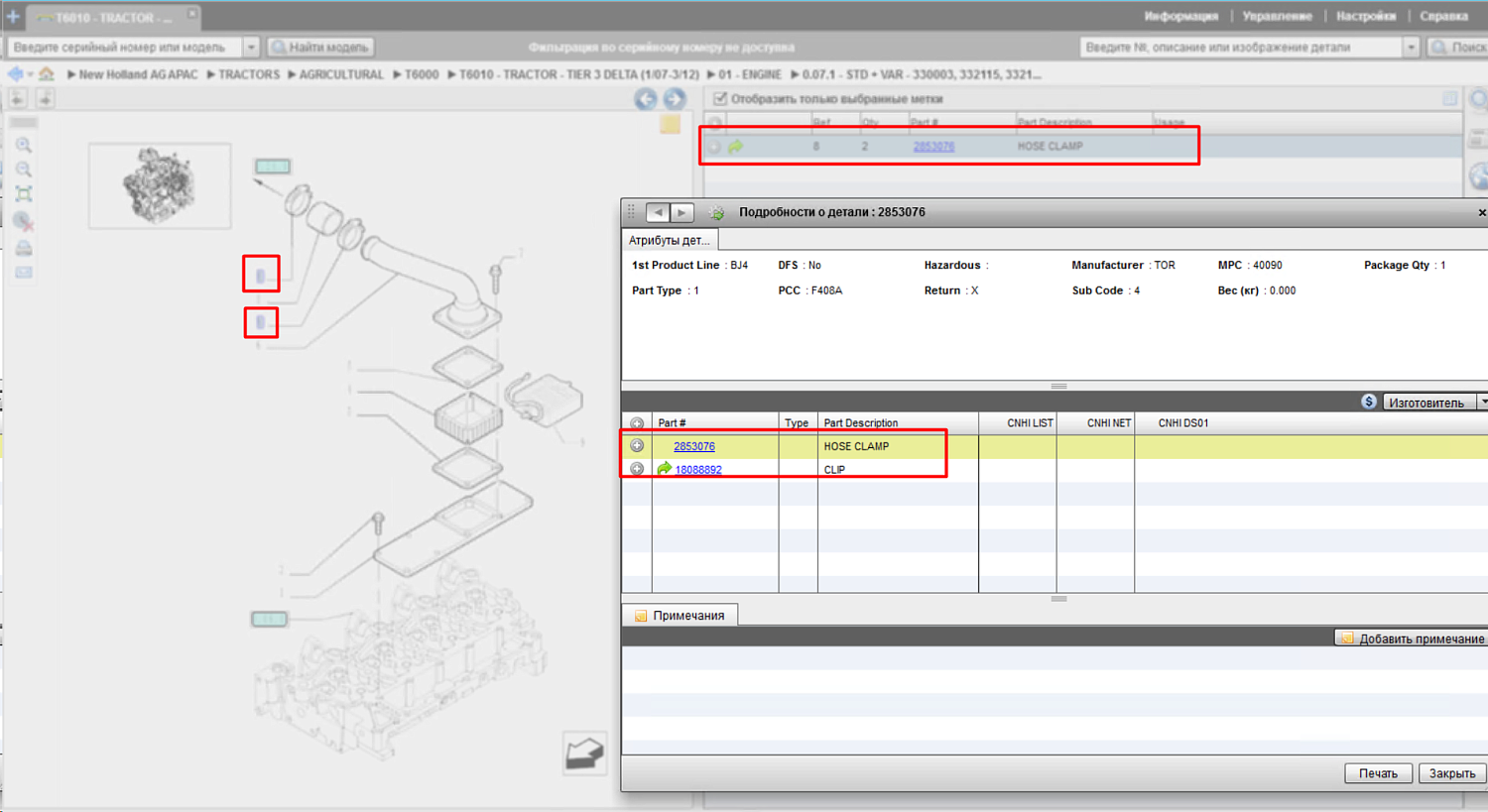Image resolution: width=1488 pixels, height=812 pixels.
Task: Open part link 18088892
Action: click(698, 470)
